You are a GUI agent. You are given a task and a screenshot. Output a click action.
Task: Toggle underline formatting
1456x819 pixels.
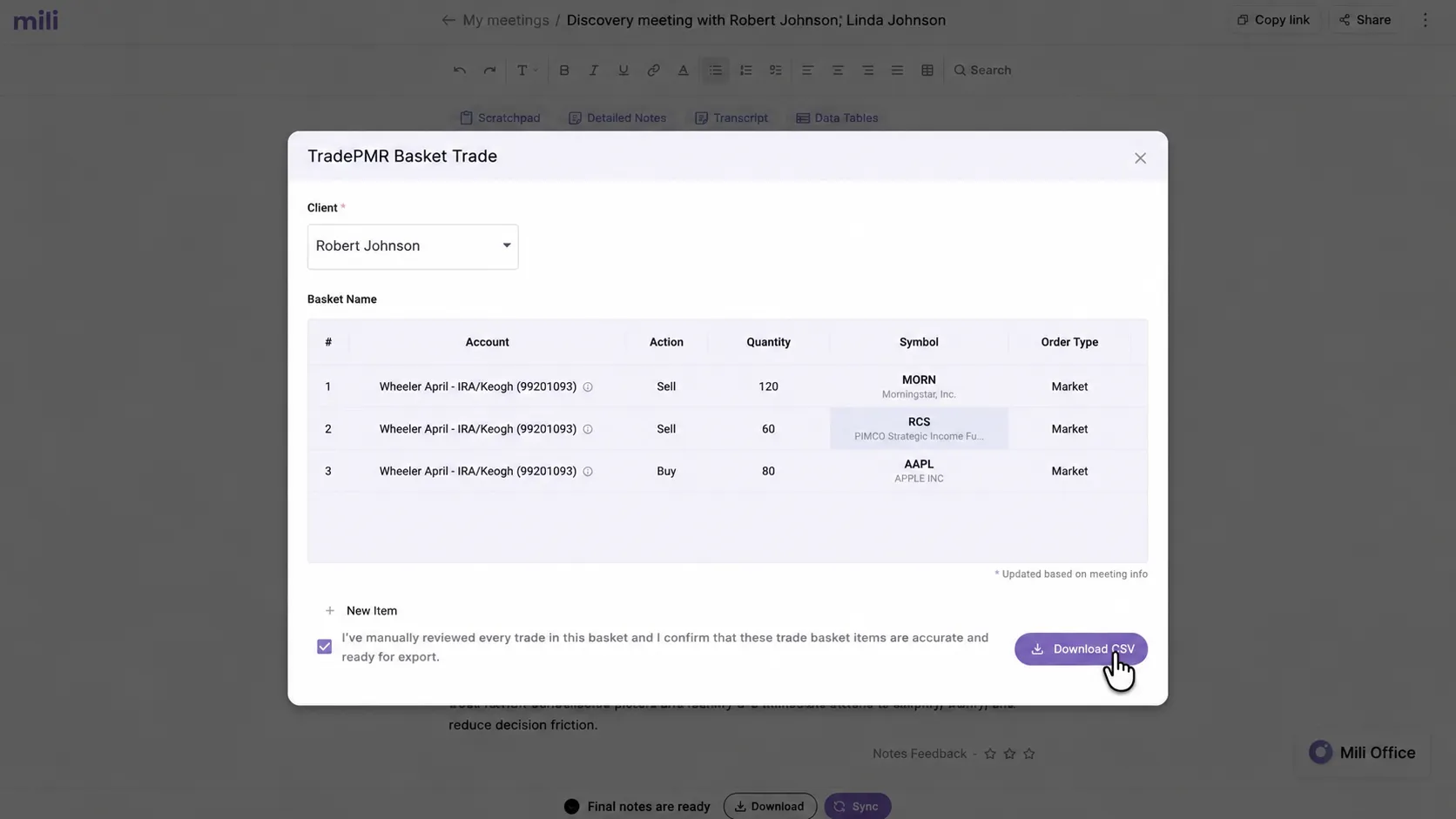coord(624,70)
